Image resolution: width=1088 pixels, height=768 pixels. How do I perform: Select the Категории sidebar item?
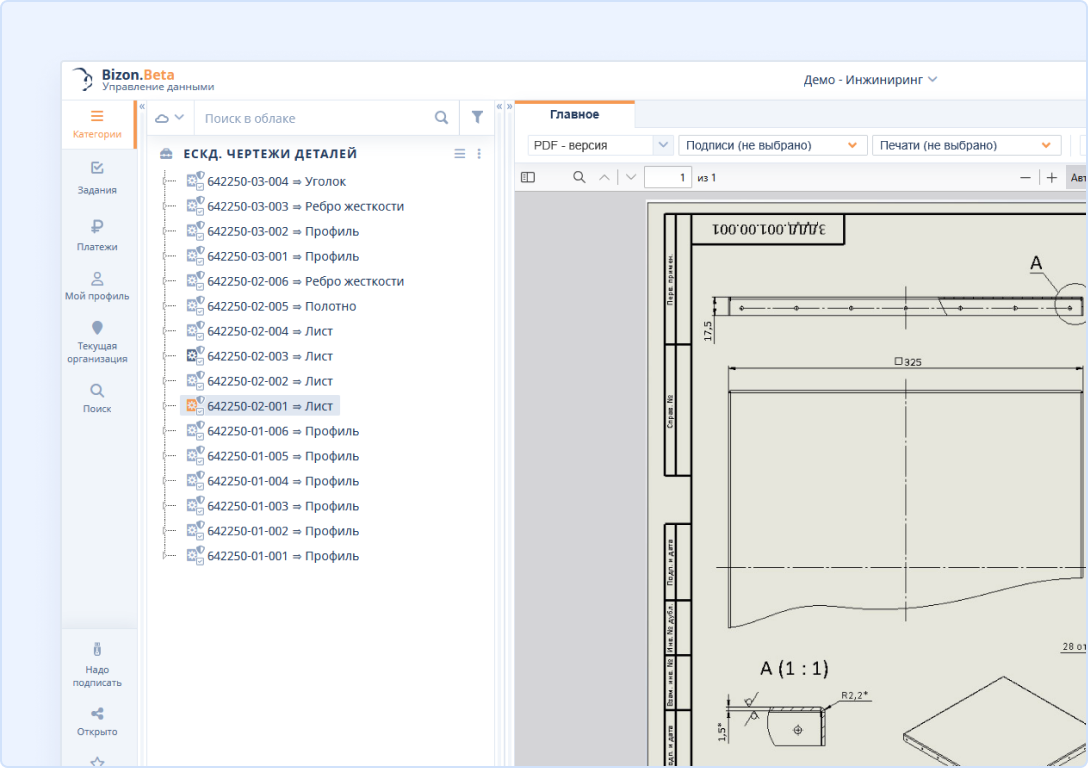coord(97,124)
